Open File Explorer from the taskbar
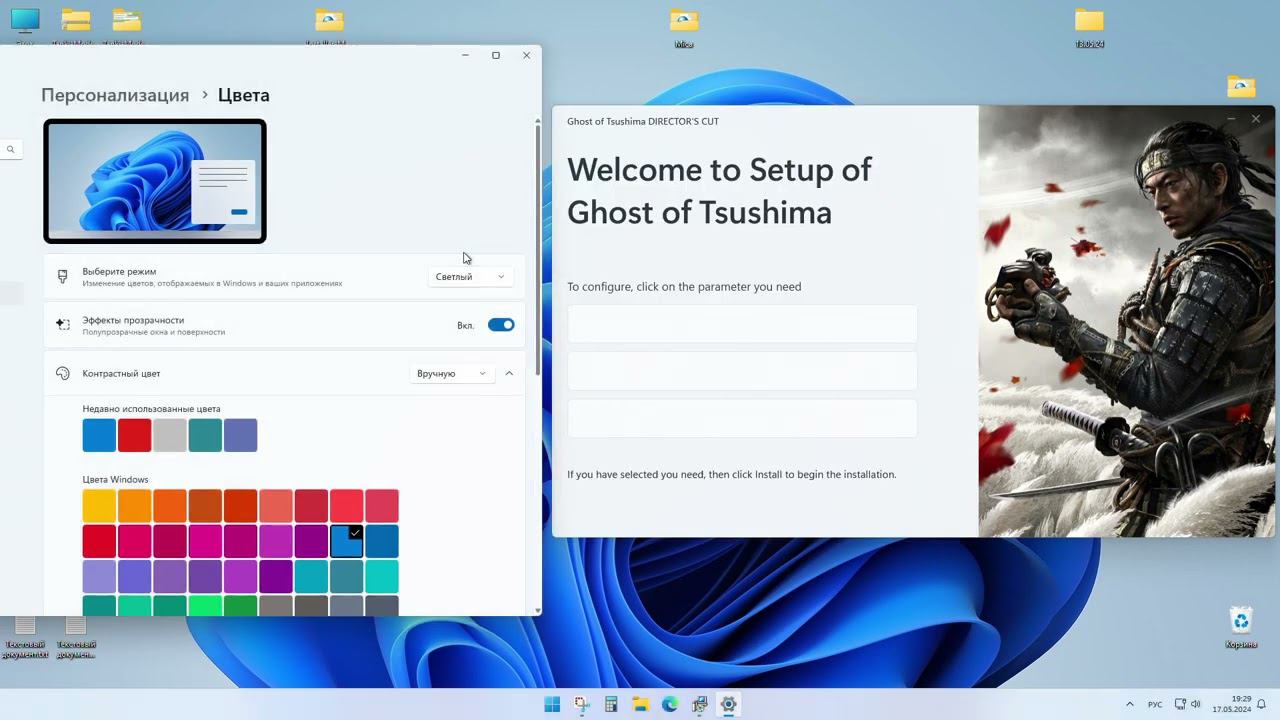1280x720 pixels. [640, 704]
